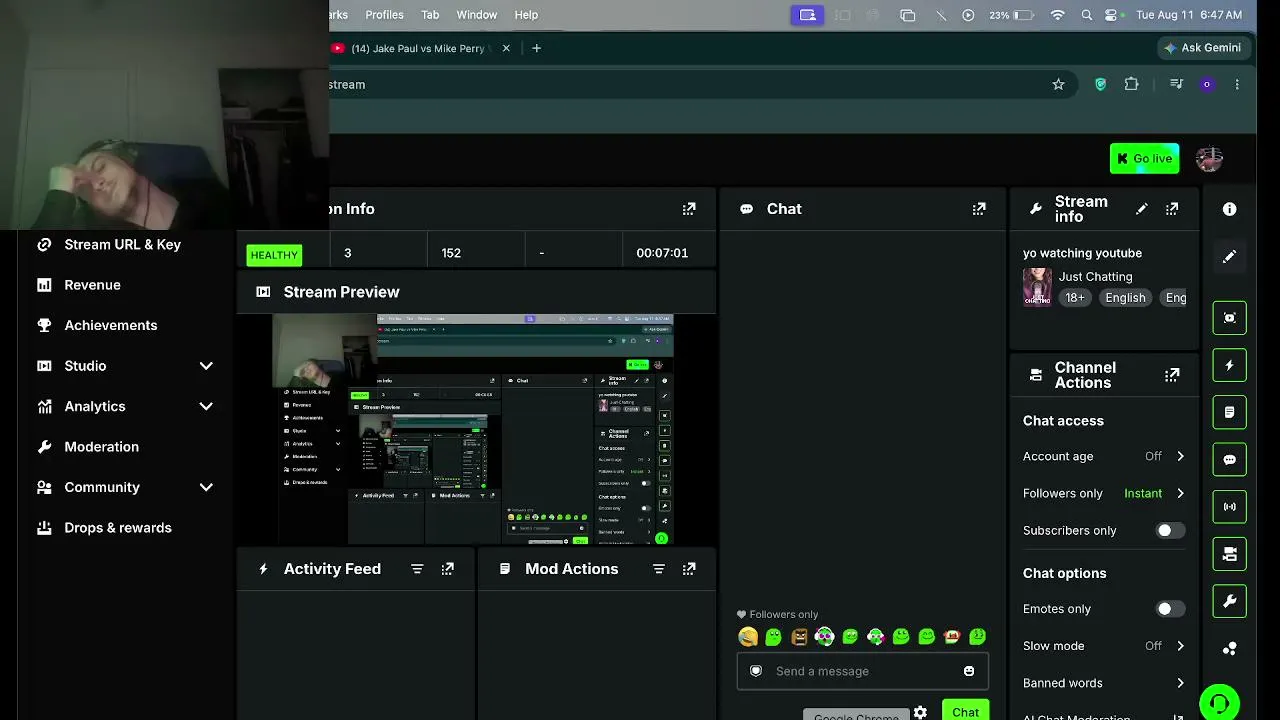Toggle Emotes only chat
The height and width of the screenshot is (720, 1280).
click(x=1170, y=609)
